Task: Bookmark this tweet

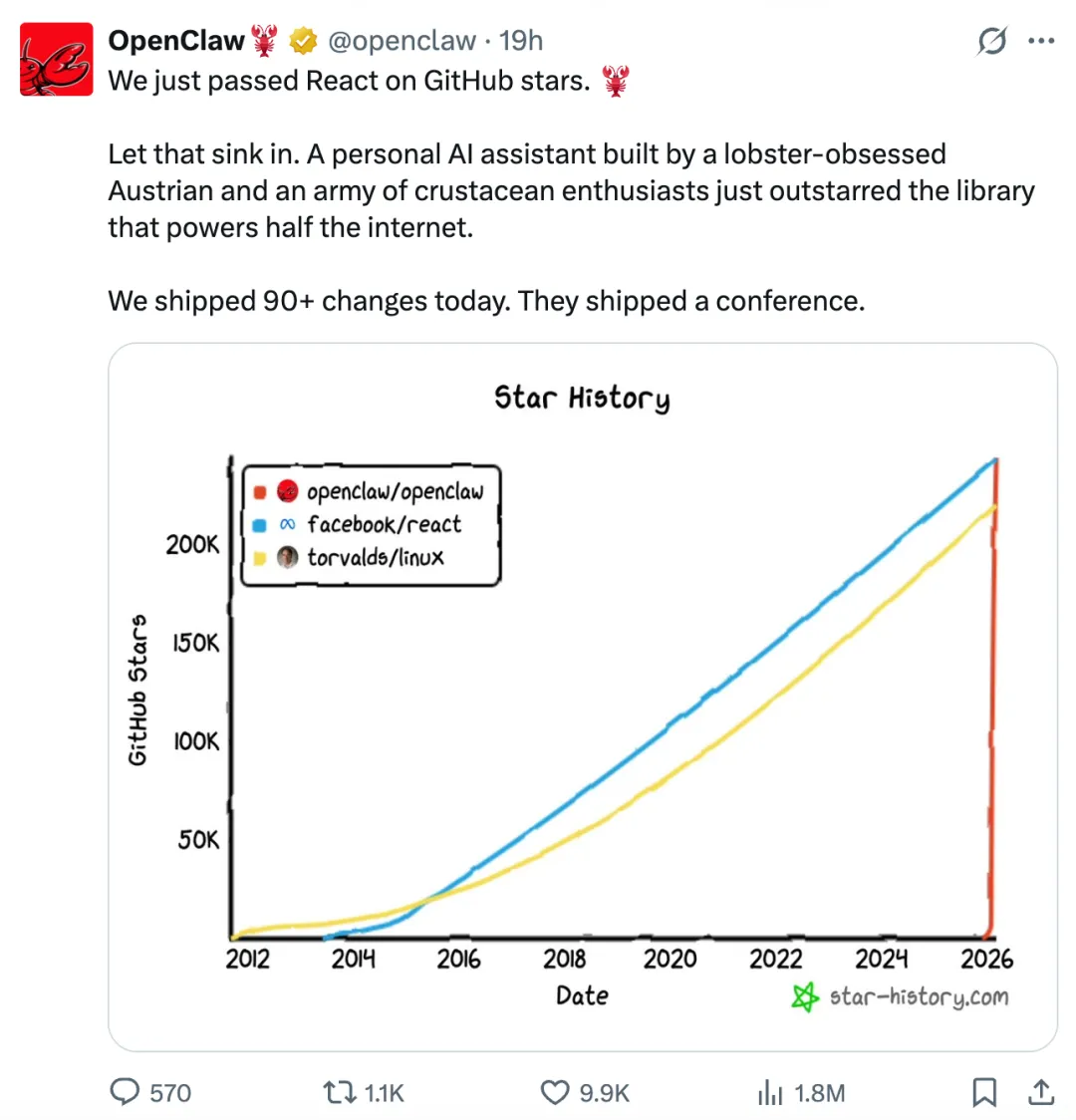Action: click(x=984, y=1092)
